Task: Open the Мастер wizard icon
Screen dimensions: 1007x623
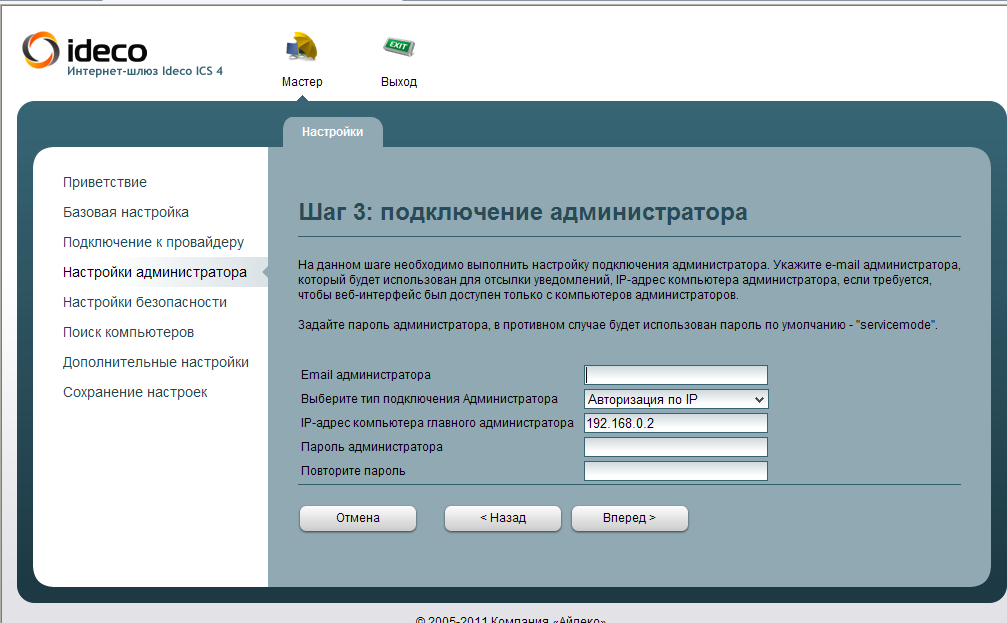Action: 301,48
